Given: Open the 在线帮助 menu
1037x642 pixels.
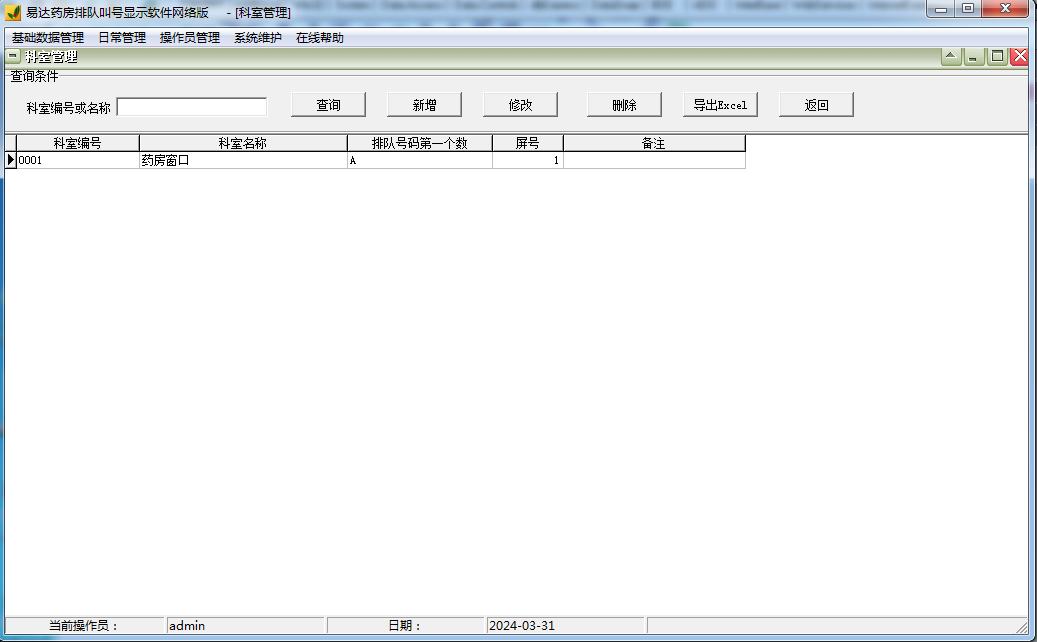Looking at the screenshot, I should 319,37.
